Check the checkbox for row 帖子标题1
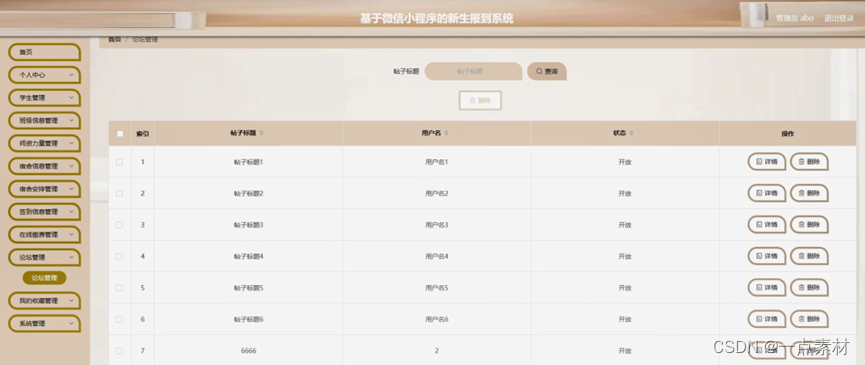 pos(119,162)
